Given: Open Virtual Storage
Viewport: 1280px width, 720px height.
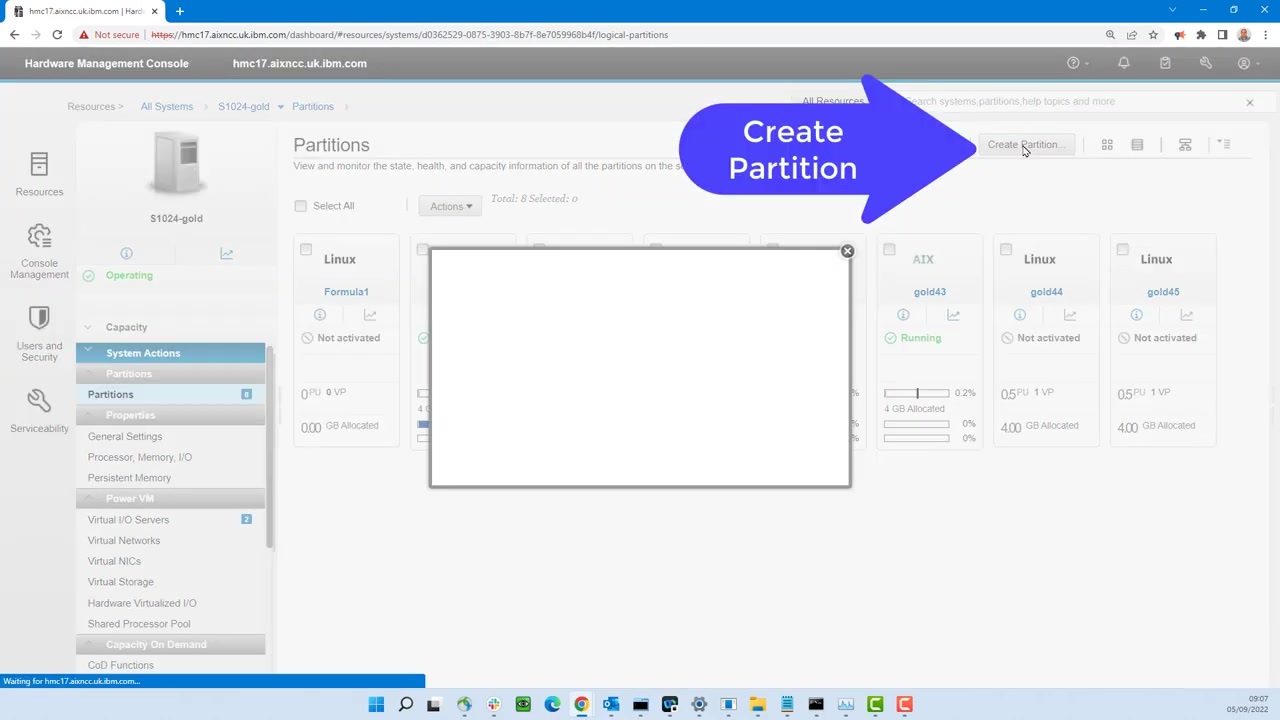Looking at the screenshot, I should (121, 582).
